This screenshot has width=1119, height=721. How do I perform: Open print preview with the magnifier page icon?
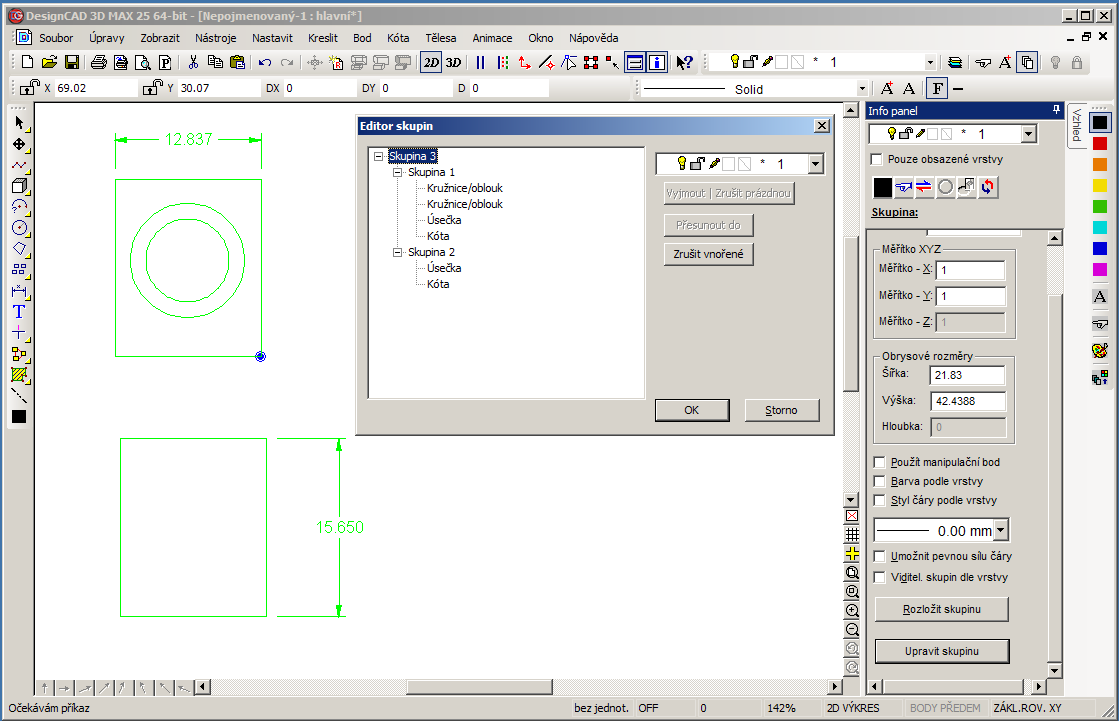[x=143, y=63]
